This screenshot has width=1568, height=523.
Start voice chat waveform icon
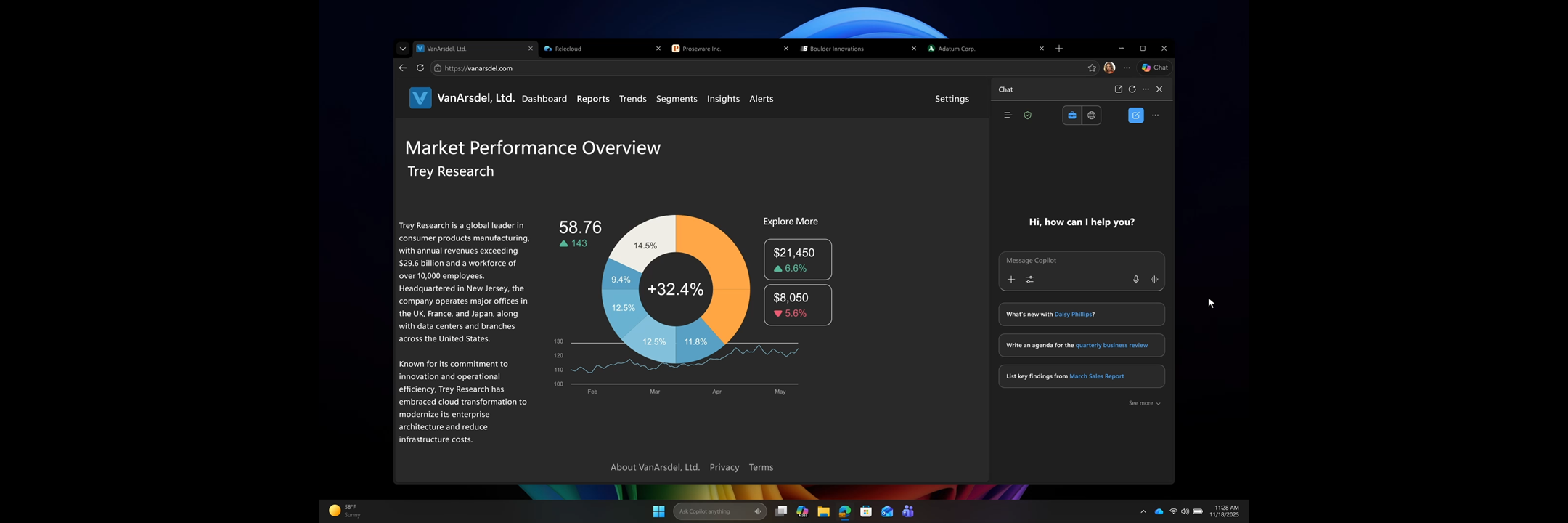click(1154, 280)
